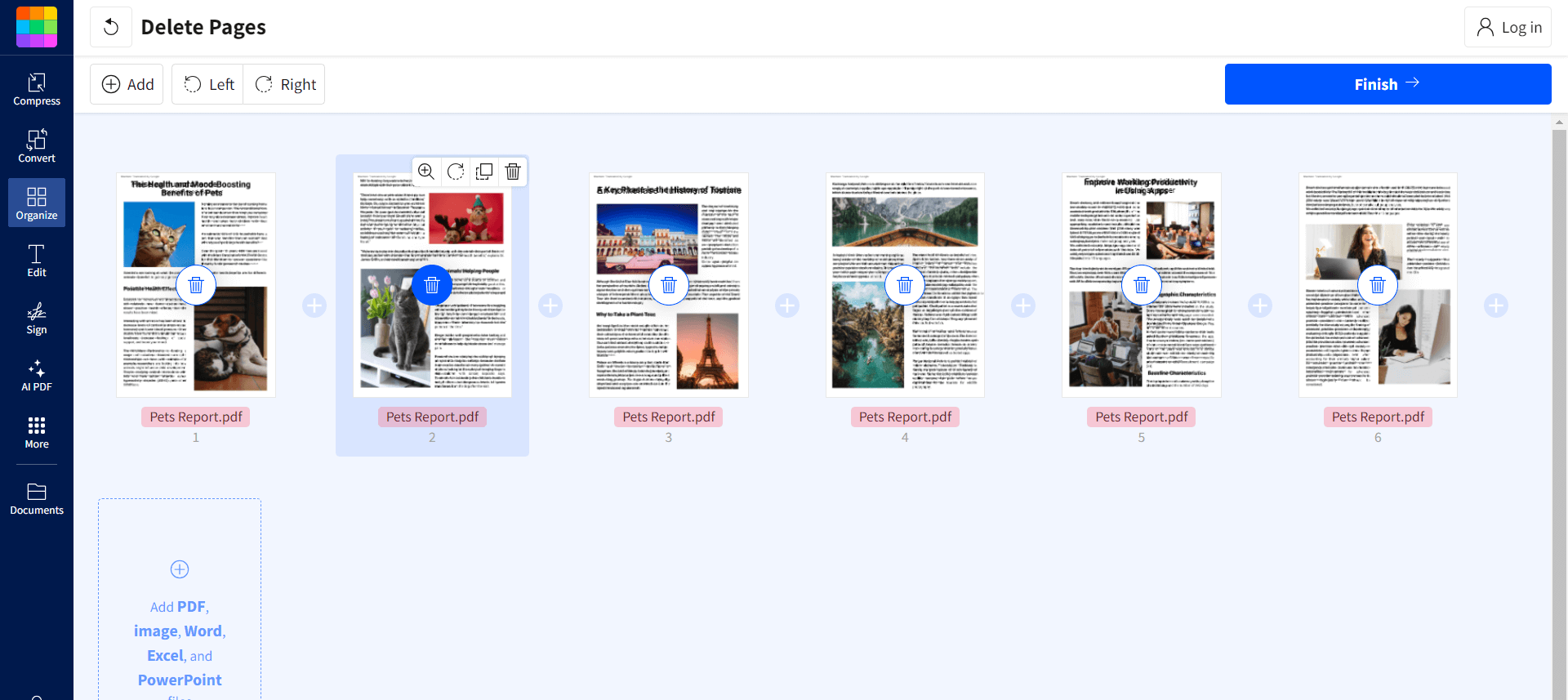Click the trash circle on page 1

[x=196, y=285]
